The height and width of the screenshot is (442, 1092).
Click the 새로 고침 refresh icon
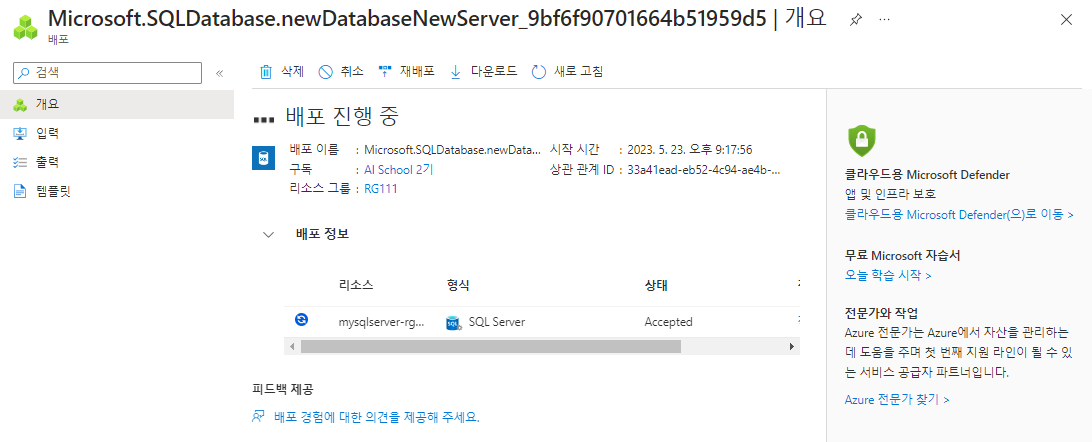click(x=538, y=72)
